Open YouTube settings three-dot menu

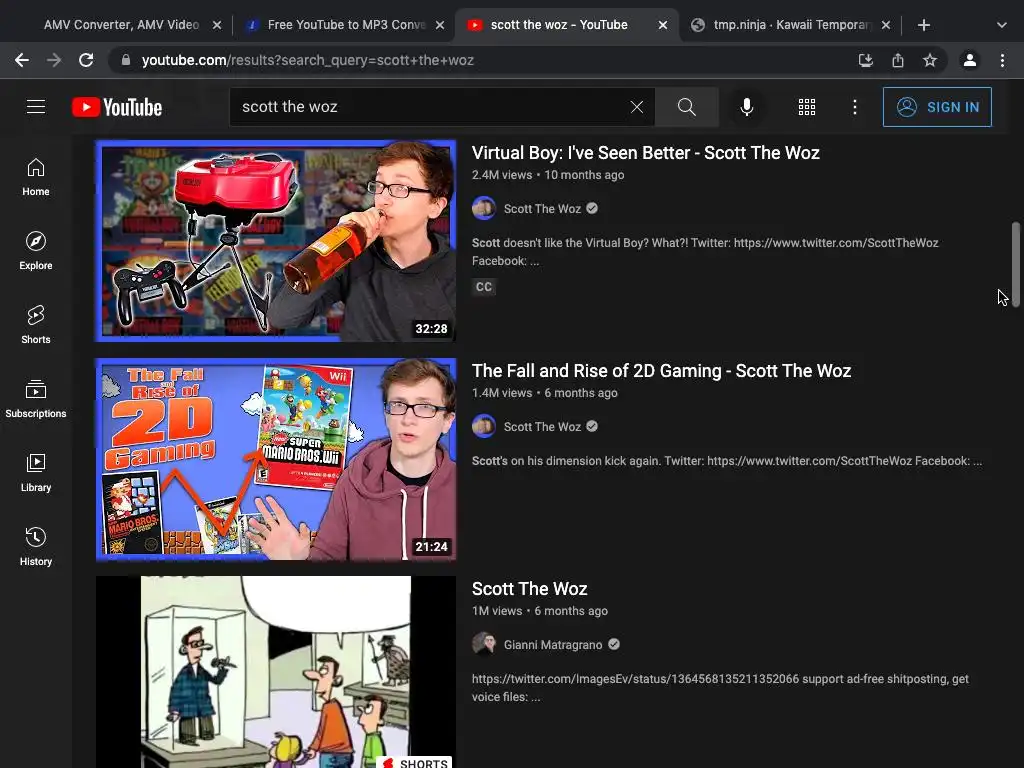click(x=855, y=107)
